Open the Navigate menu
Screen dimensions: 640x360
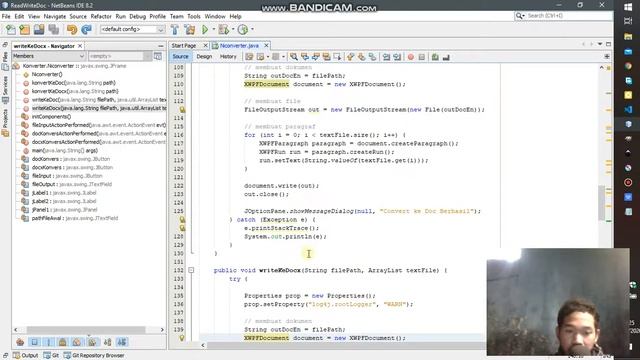55,16
